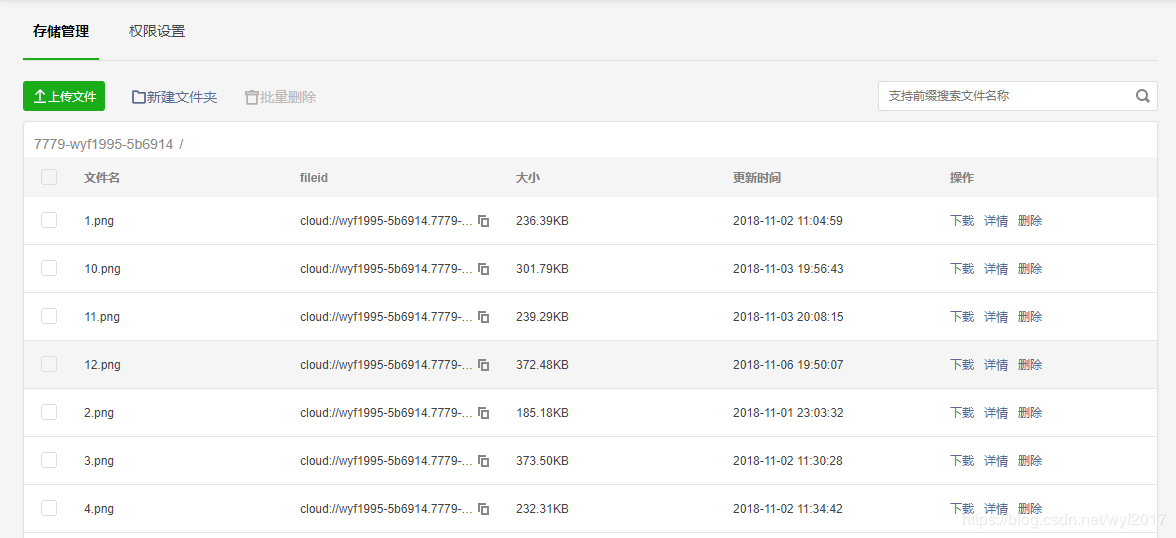The height and width of the screenshot is (538, 1176).
Task: Toggle the checkbox beside 3.png
Action: click(49, 460)
